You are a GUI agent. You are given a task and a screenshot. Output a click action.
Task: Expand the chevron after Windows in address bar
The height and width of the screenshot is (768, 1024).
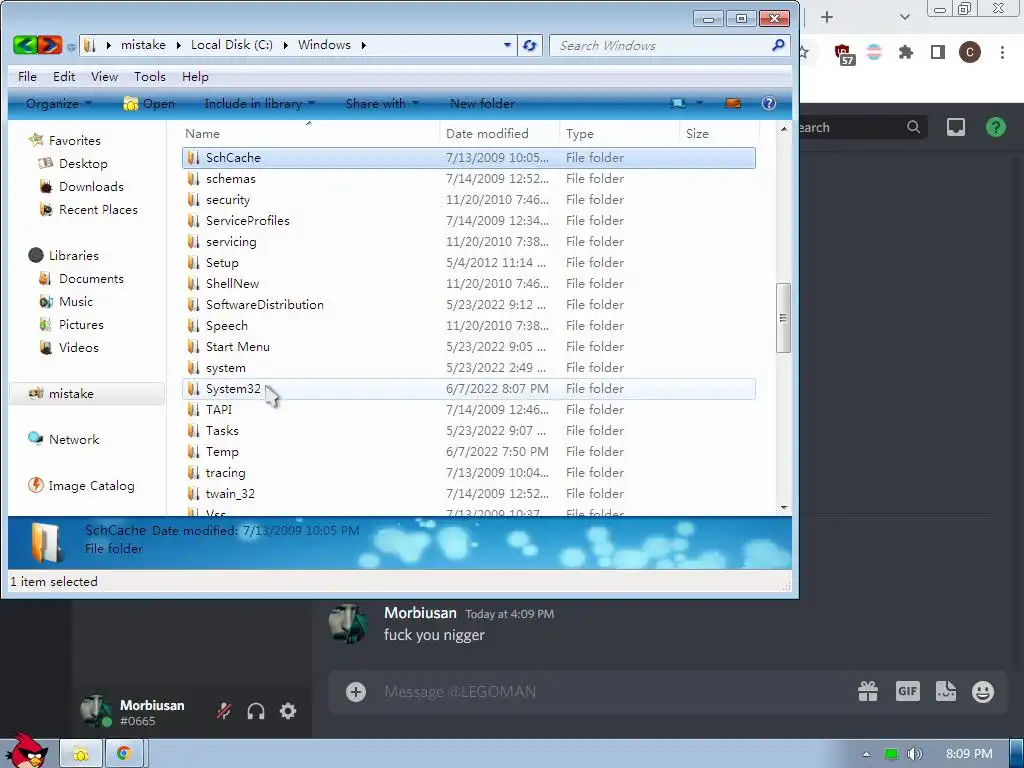[364, 45]
